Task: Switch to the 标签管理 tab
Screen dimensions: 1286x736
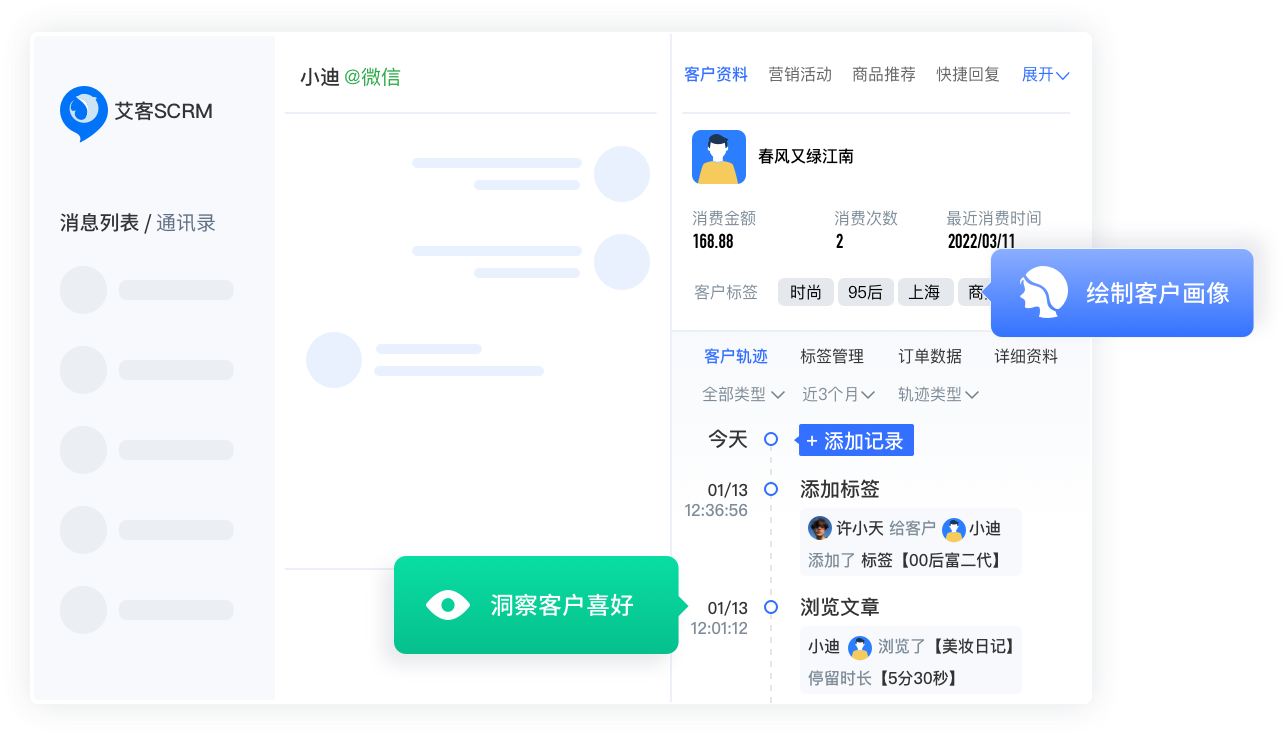Action: [x=831, y=357]
